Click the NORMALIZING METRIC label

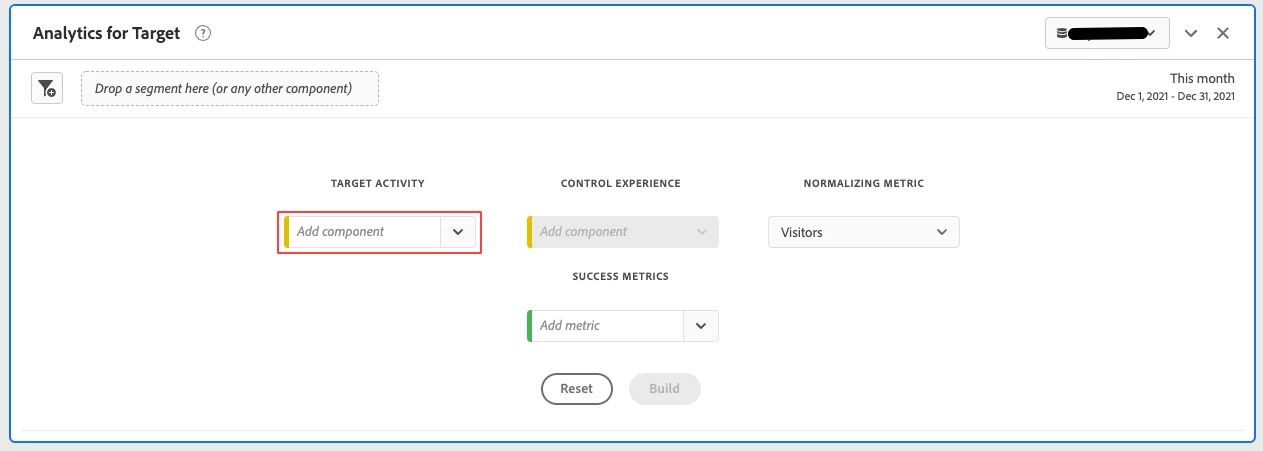864,184
